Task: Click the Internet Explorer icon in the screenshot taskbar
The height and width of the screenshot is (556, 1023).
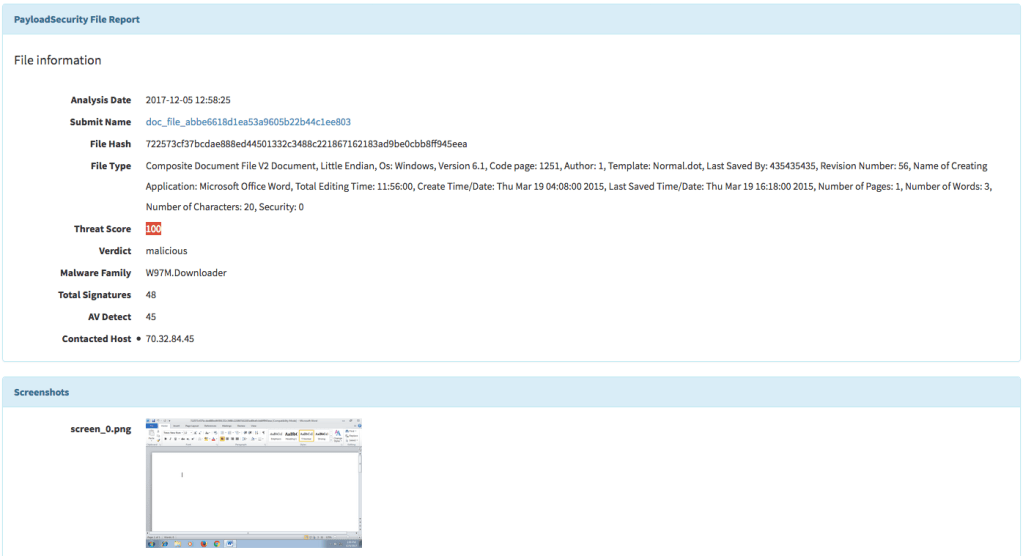Action: click(163, 544)
